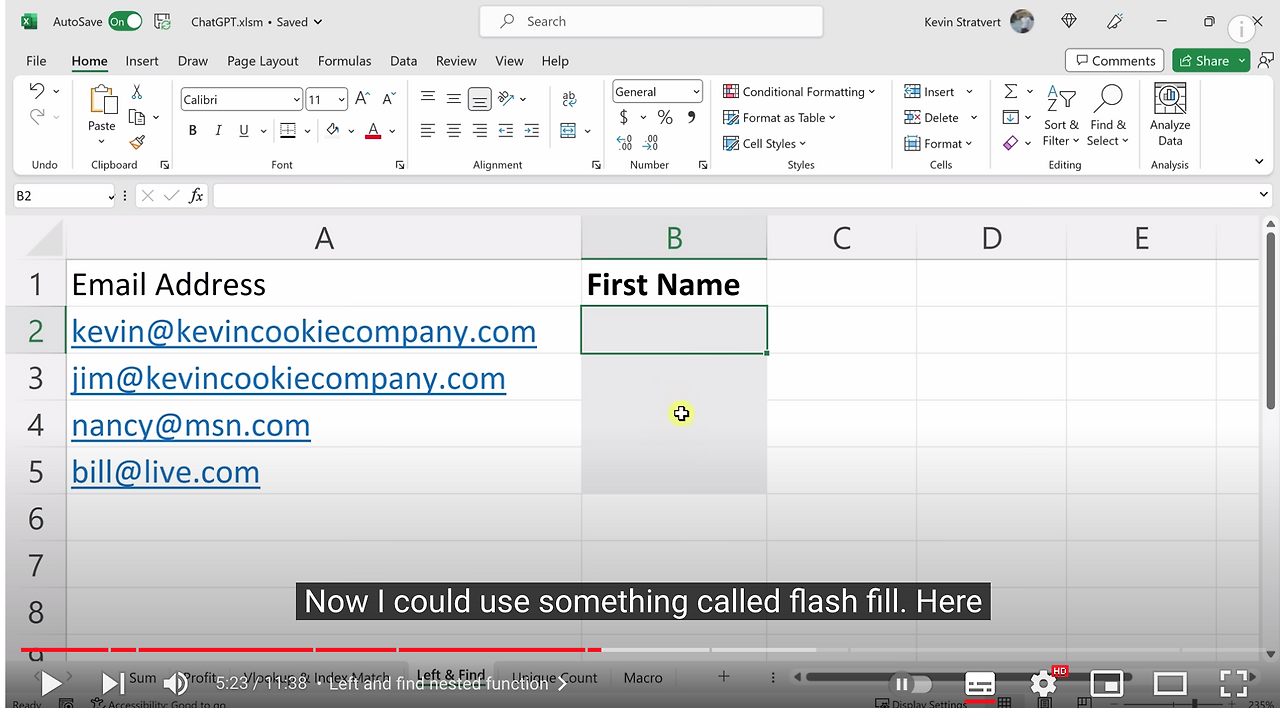Toggle Middle Align vertical alignment

[454, 98]
